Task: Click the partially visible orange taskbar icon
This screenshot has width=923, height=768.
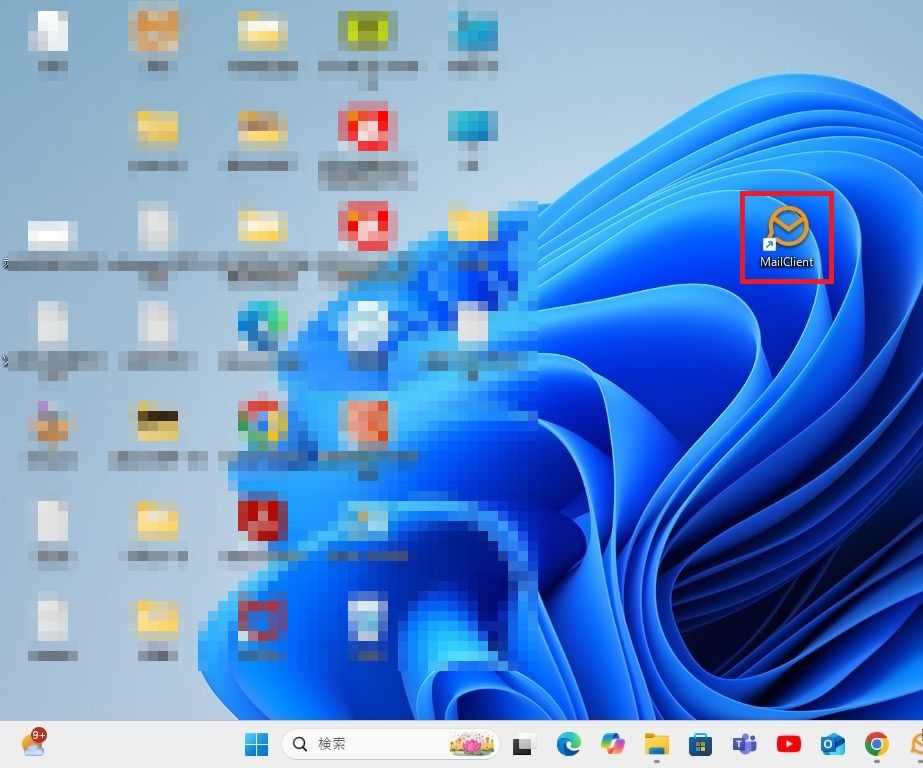Action: 916,744
